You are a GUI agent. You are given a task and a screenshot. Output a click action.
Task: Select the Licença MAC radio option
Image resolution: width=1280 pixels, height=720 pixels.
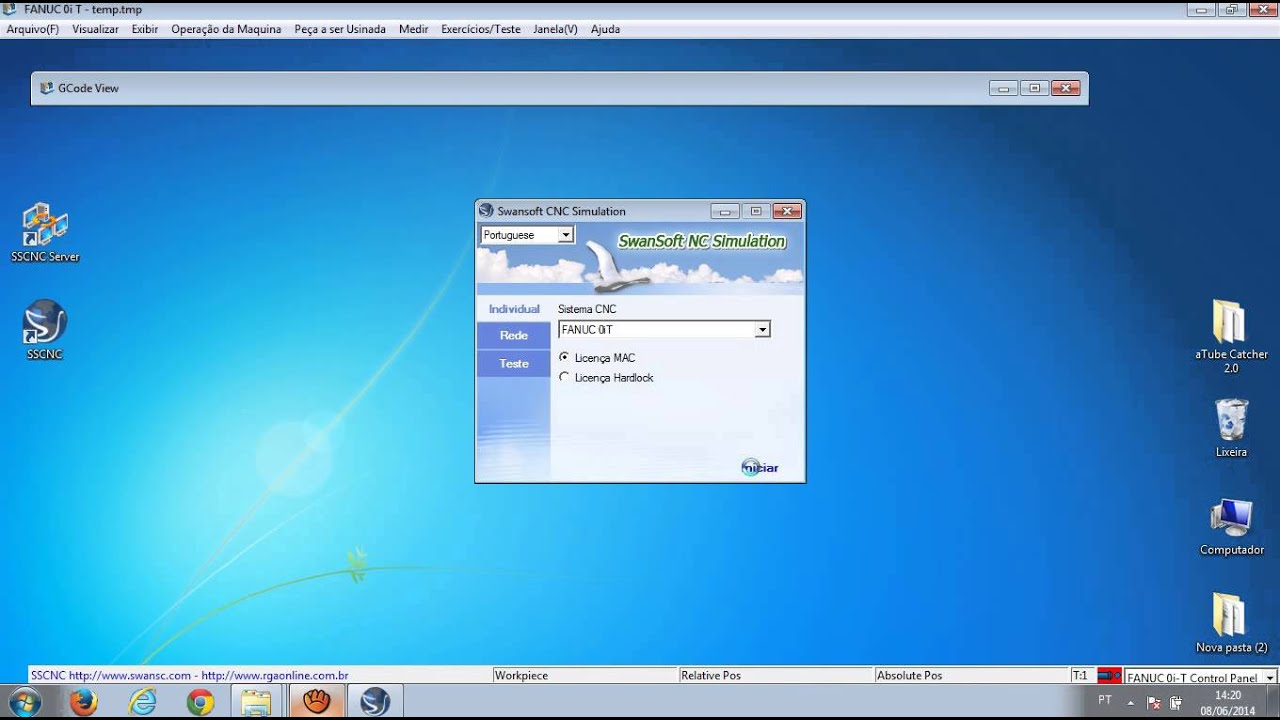click(x=564, y=357)
